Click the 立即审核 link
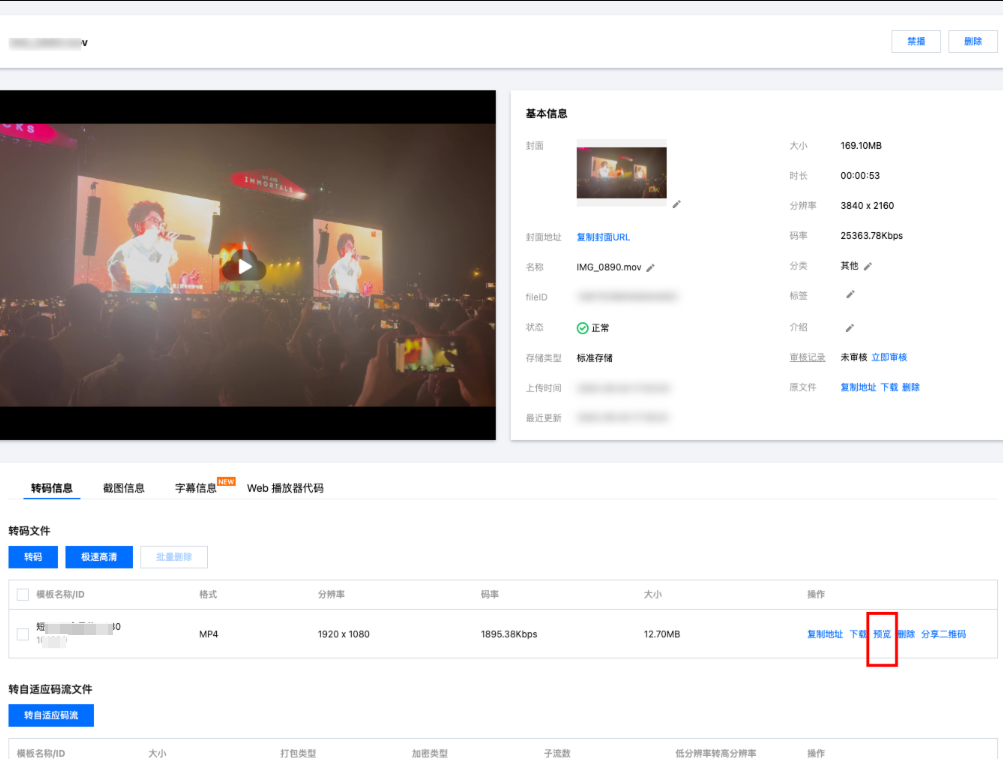This screenshot has height=759, width=1003. pos(889,357)
